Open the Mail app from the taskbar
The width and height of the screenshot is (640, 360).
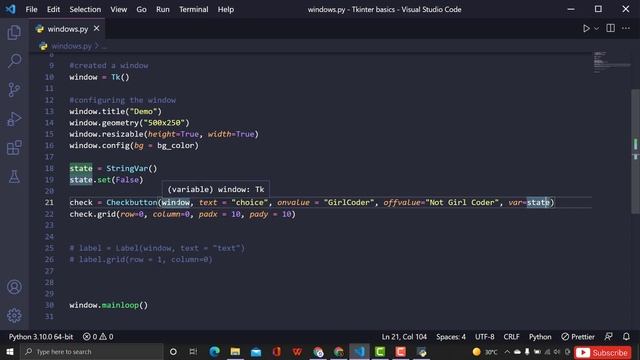click(x=256, y=351)
